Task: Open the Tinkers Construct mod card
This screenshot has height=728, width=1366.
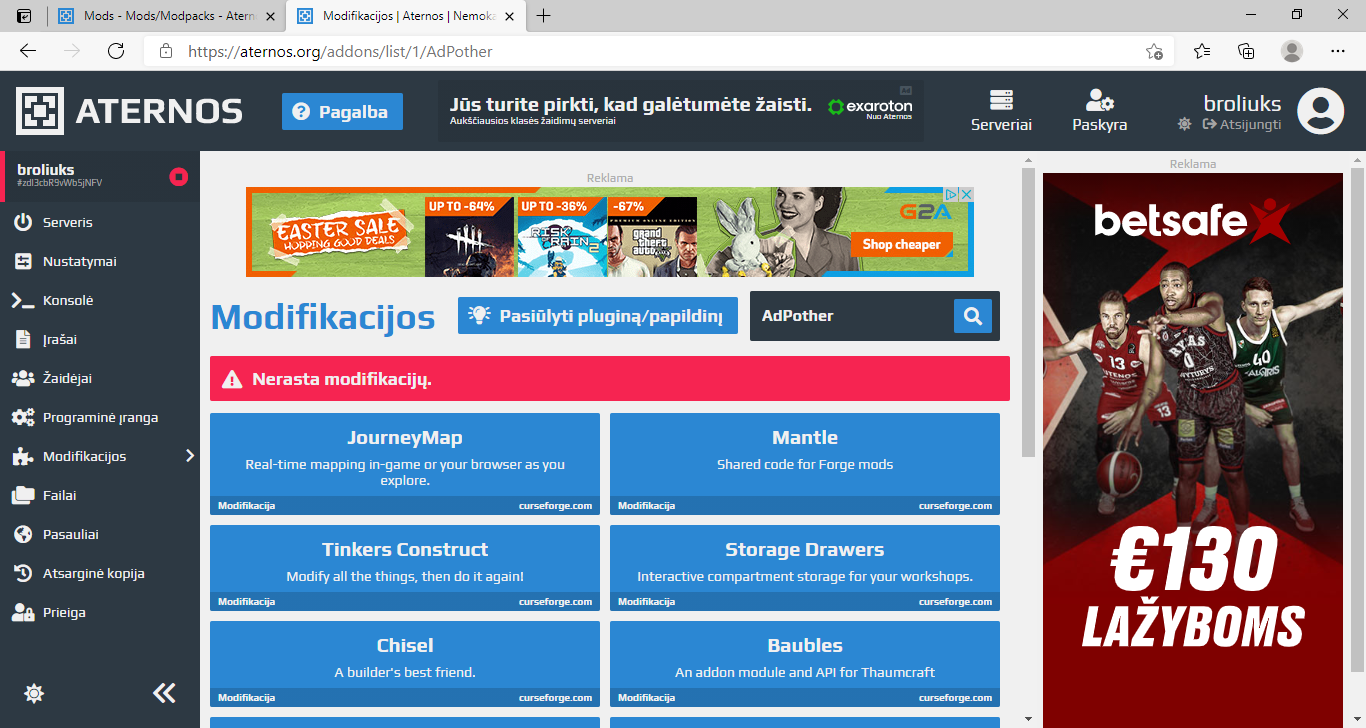Action: click(x=405, y=568)
